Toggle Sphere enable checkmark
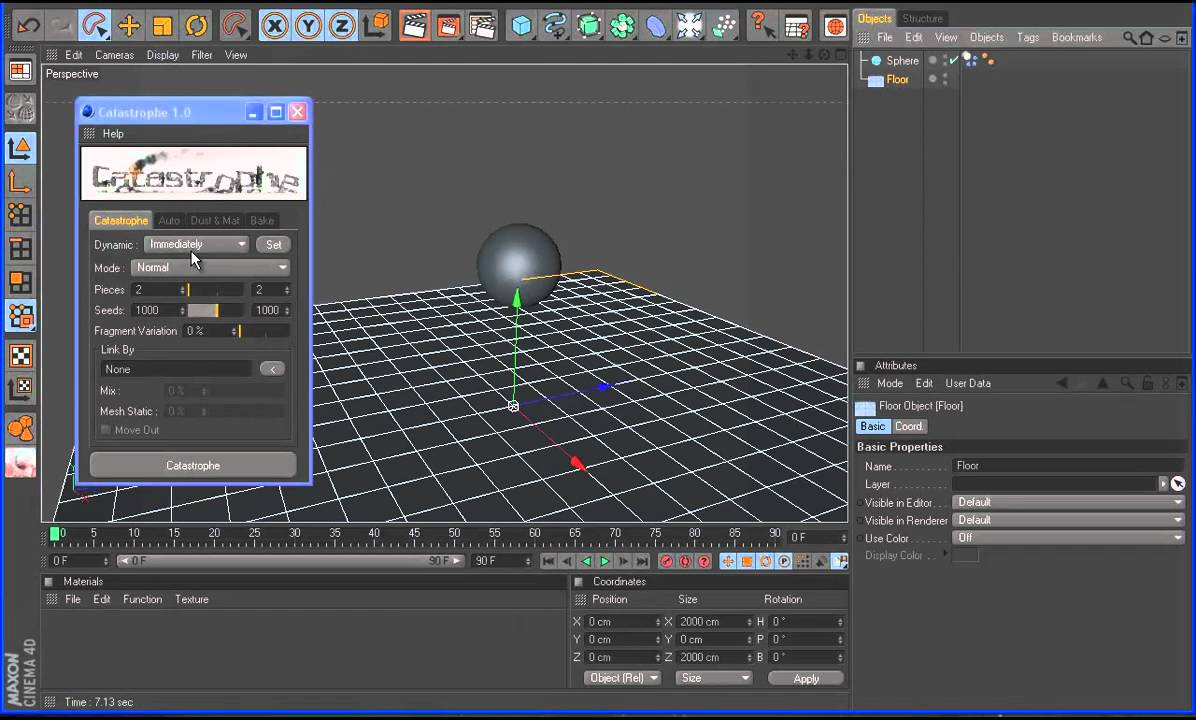 (953, 59)
